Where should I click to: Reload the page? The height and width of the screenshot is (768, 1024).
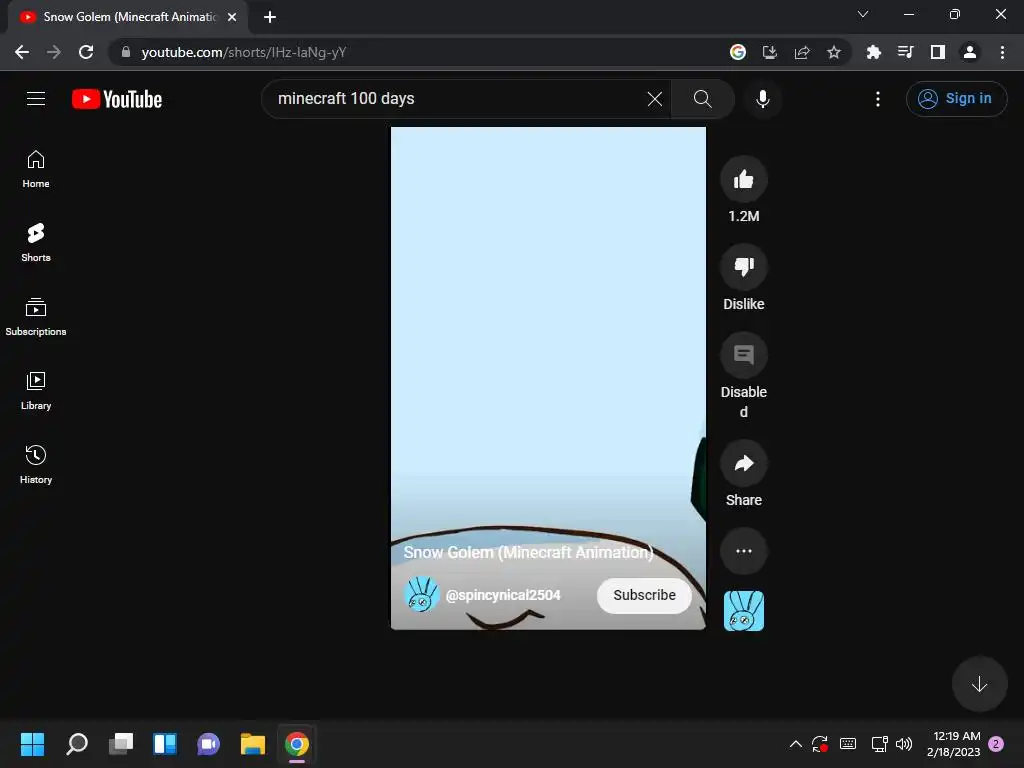[86, 52]
